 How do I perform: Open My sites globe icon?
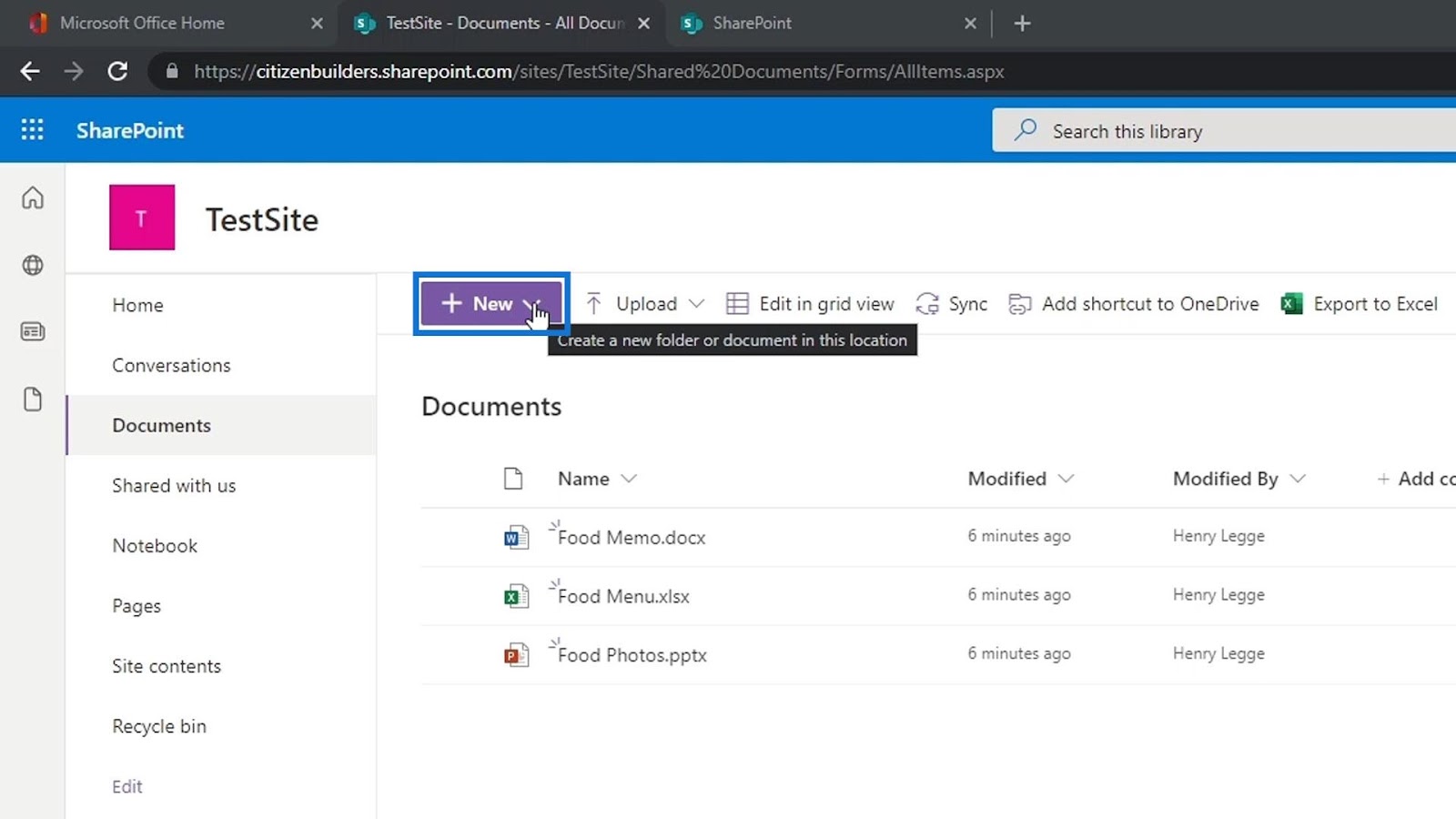(33, 265)
